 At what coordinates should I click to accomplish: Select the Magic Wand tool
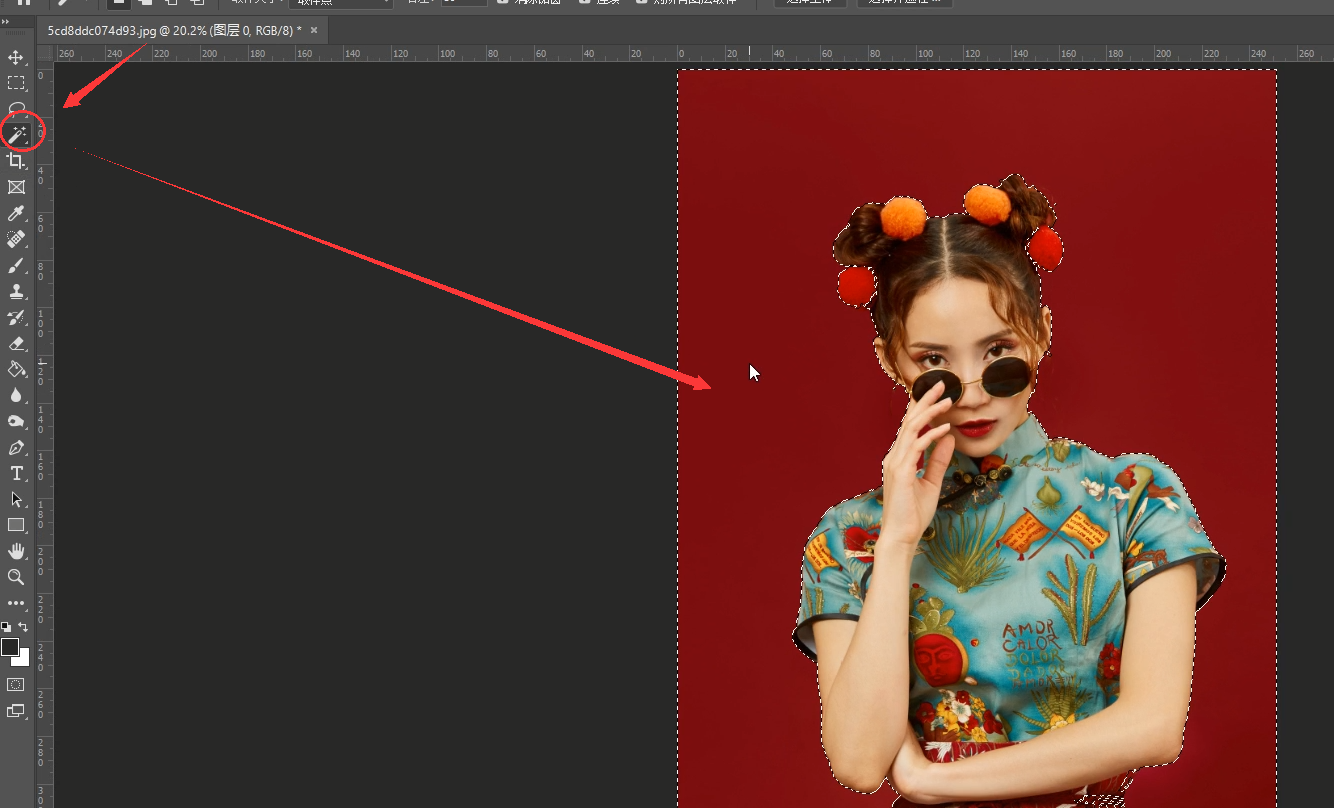pos(16,134)
